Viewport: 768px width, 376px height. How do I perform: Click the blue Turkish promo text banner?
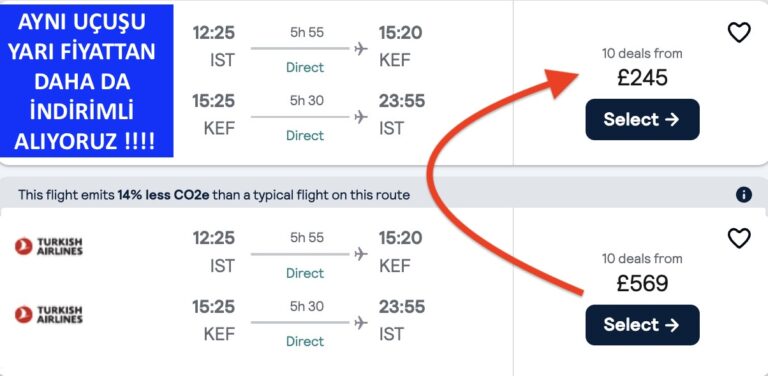[x=87, y=81]
